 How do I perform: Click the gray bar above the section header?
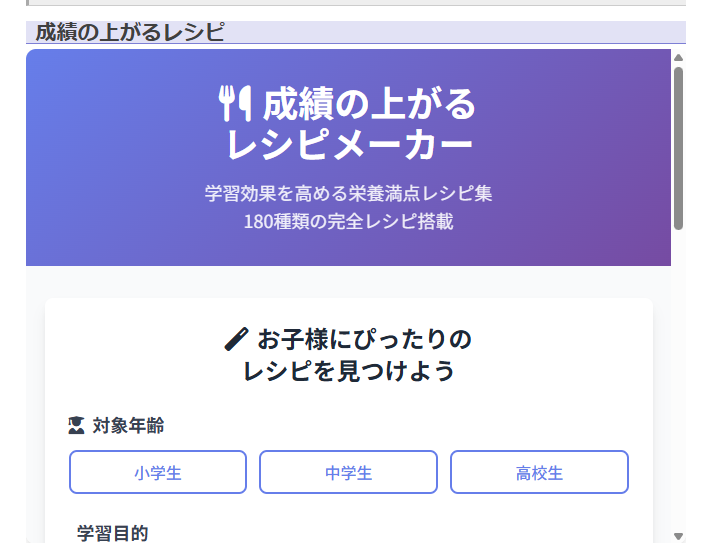pyautogui.click(x=356, y=3)
